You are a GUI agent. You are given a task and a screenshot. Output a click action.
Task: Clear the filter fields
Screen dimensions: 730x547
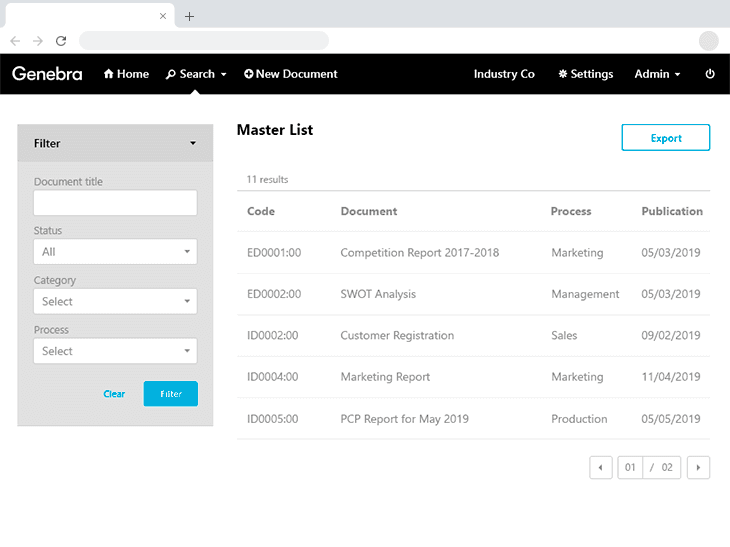pyautogui.click(x=114, y=394)
